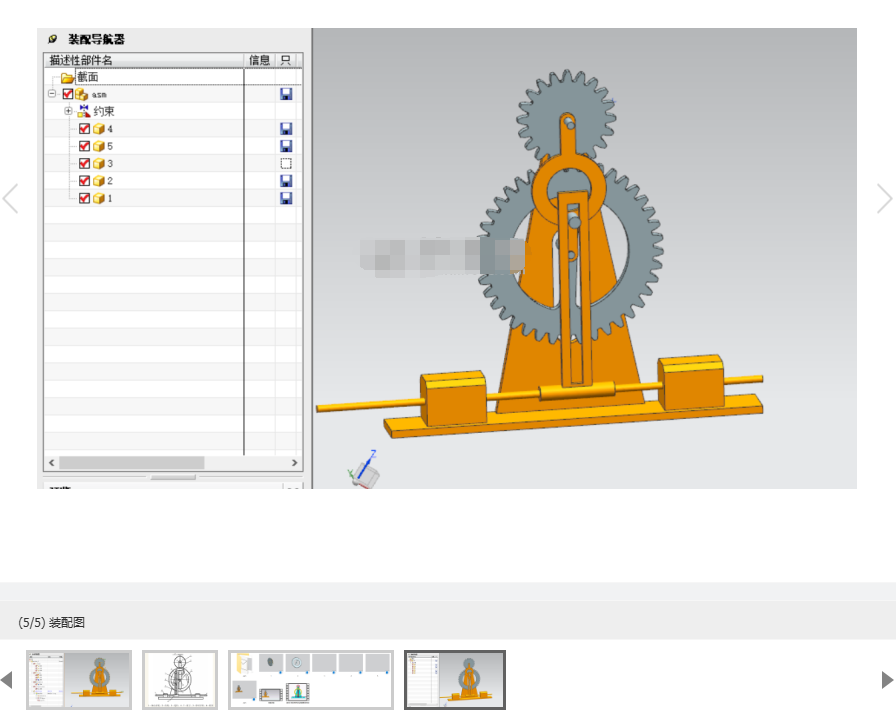Click the navigator horizontal scrollbar thumb
This screenshot has width=896, height=716.
[x=132, y=462]
